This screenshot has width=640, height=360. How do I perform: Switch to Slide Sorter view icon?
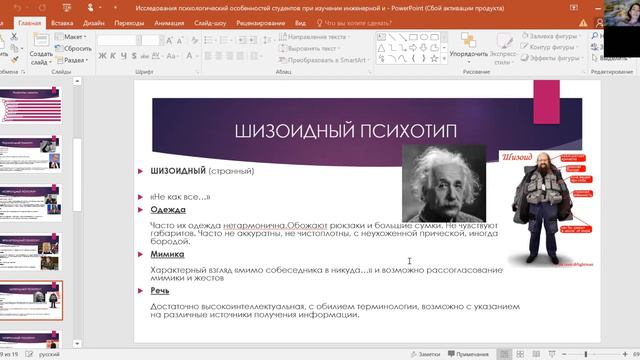coord(520,354)
